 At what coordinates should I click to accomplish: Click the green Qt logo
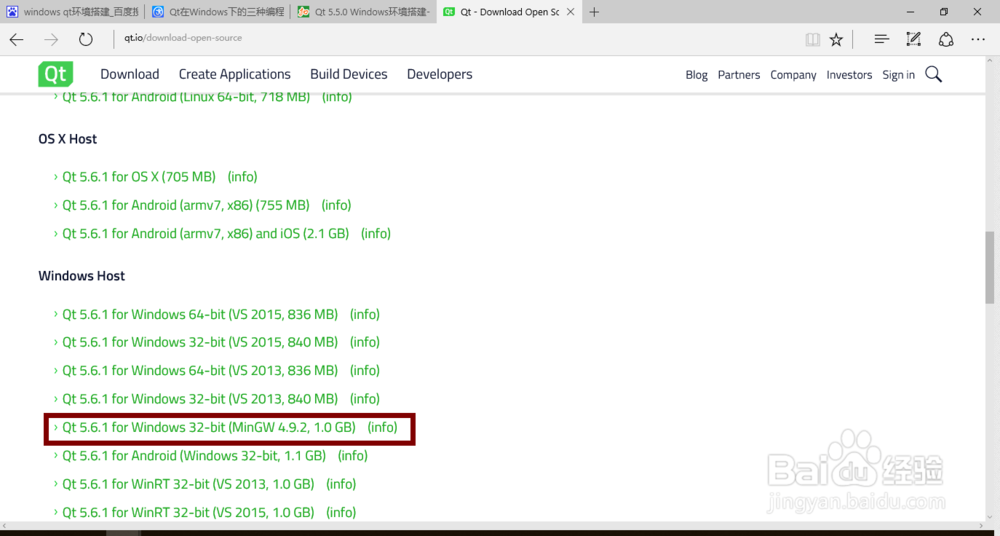coord(55,74)
